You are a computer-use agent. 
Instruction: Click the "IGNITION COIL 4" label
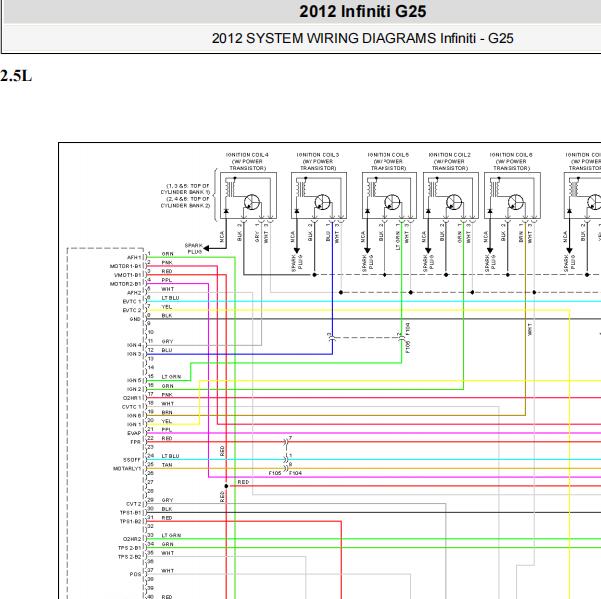[247, 155]
